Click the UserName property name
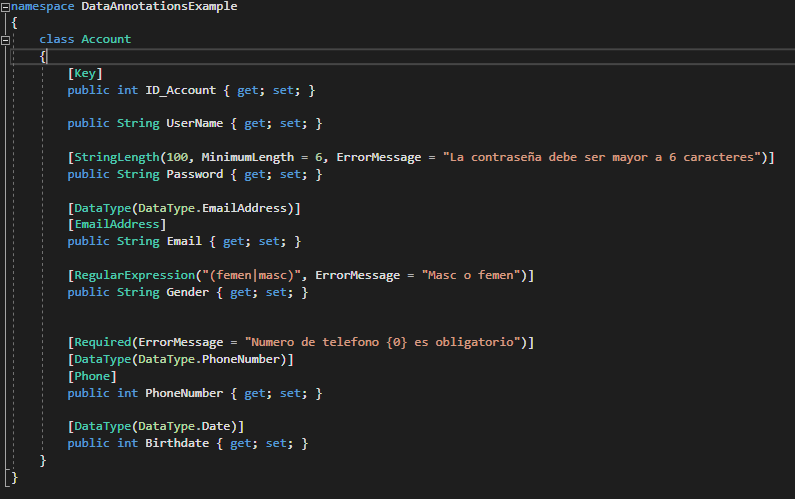795x499 pixels. 195,123
